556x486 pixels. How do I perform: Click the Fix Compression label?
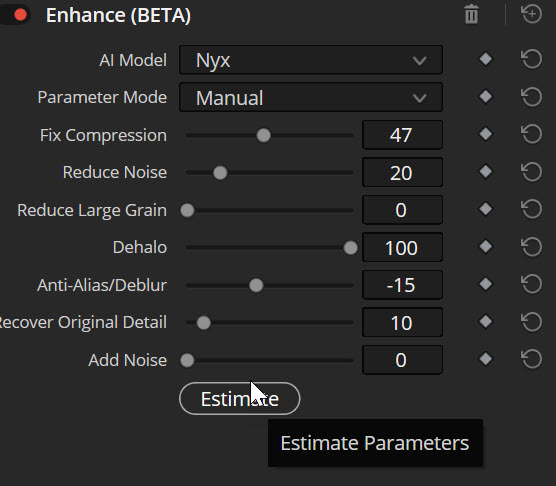(103, 135)
